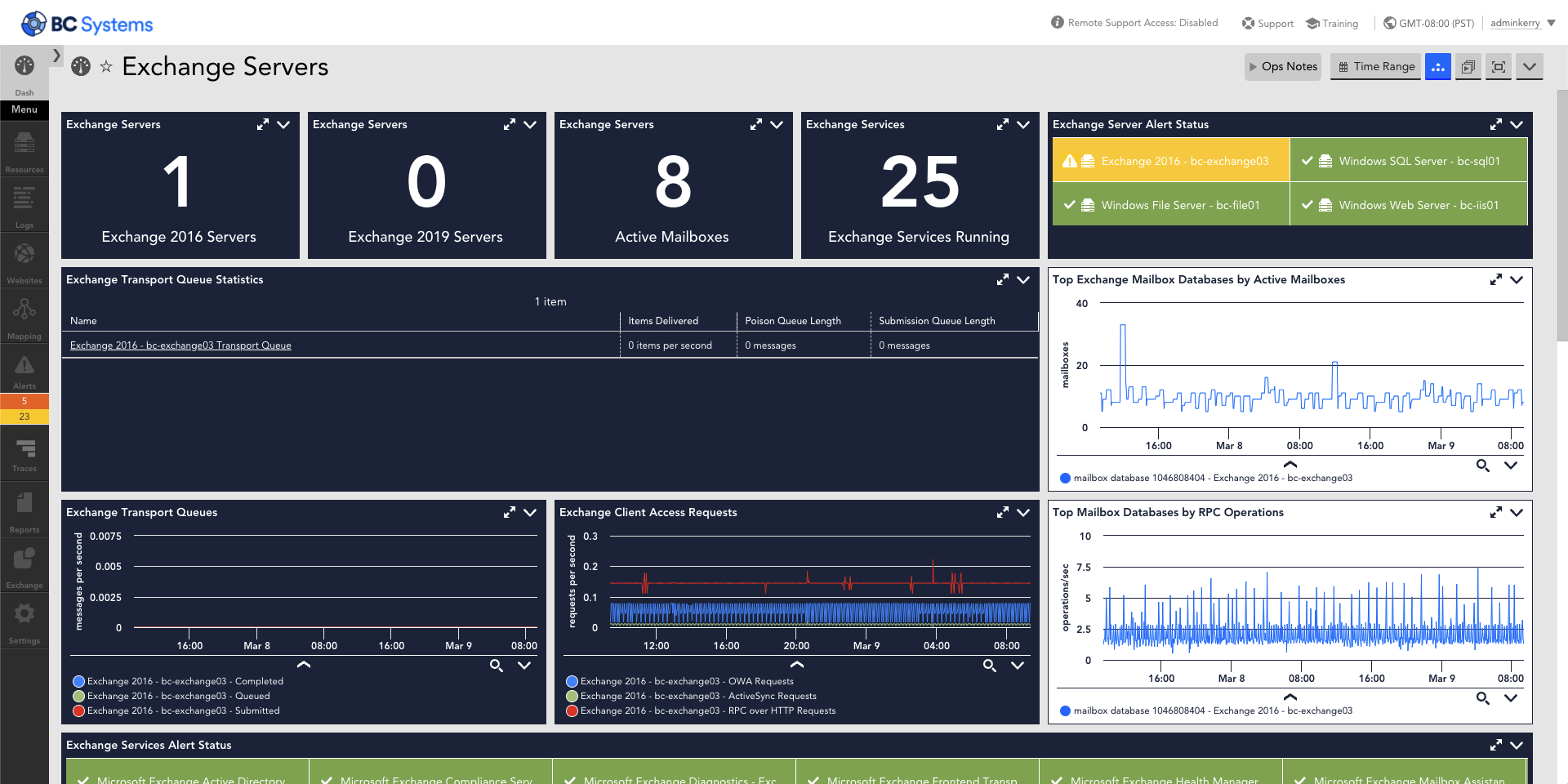Toggle mailbox database legend in Active Mailboxes graph
This screenshot has width=1568, height=784.
pyautogui.click(x=1206, y=478)
